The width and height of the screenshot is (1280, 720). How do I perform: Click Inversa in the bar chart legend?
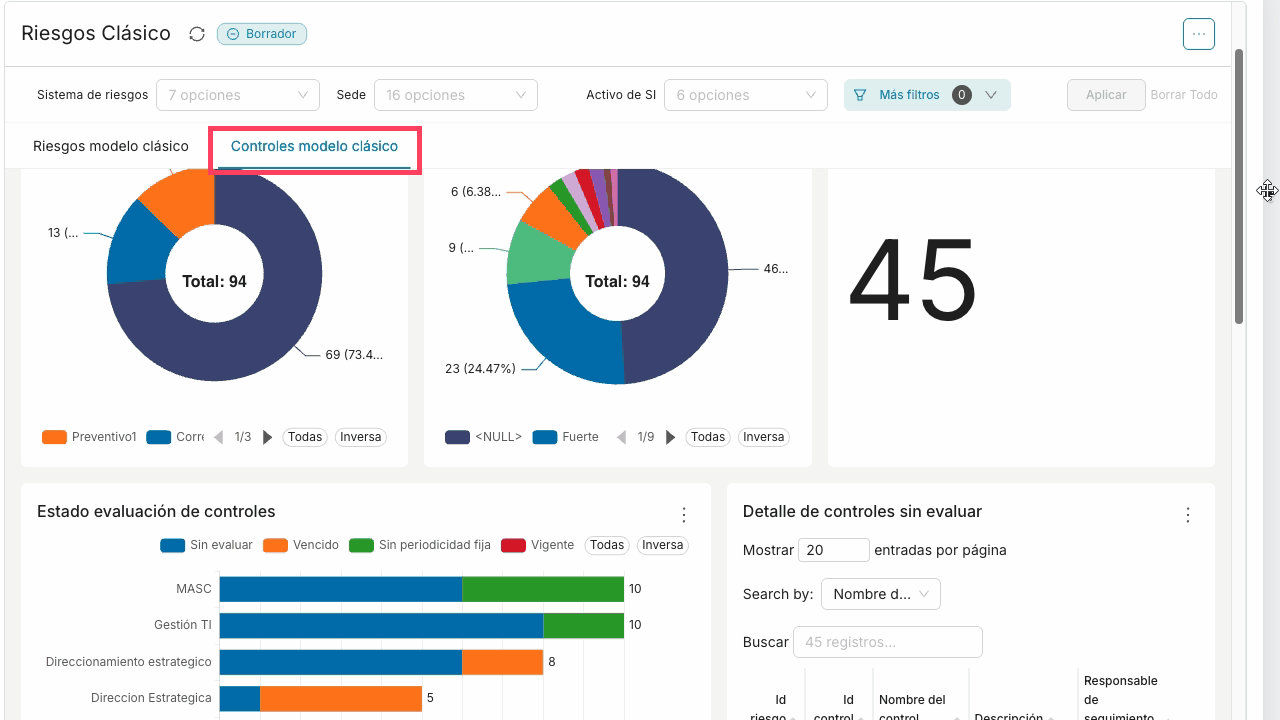662,545
